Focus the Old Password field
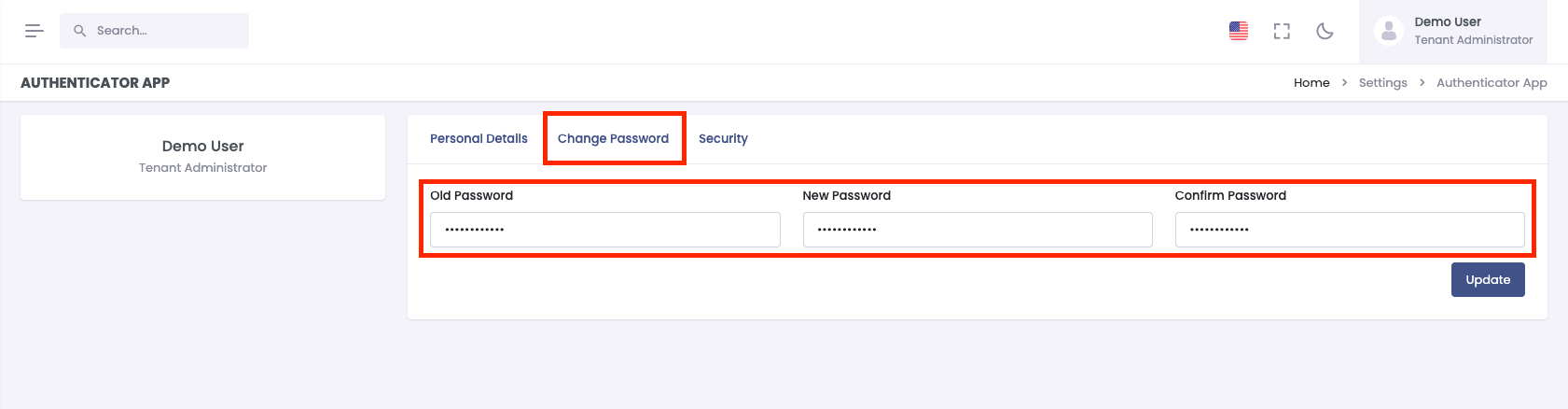The height and width of the screenshot is (409, 1568). tap(604, 230)
